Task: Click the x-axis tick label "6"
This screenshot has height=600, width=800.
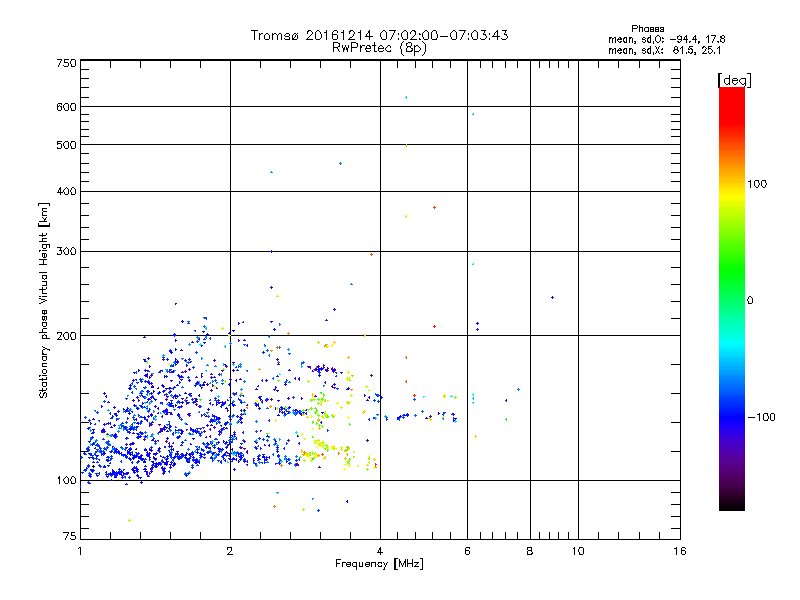Action: coord(467,551)
